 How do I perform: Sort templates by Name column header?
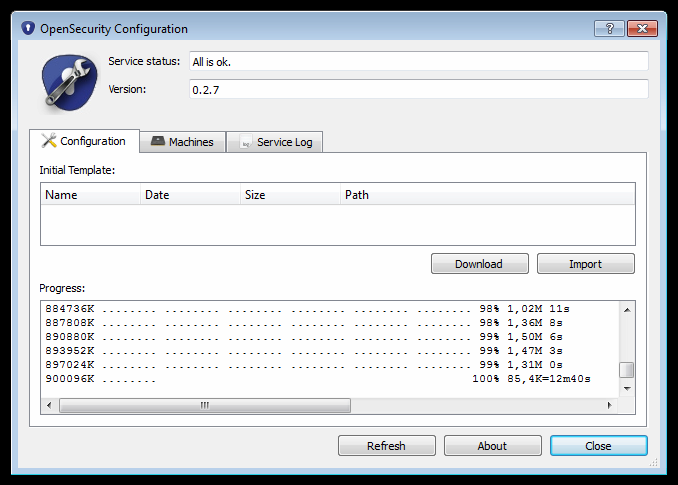point(90,195)
